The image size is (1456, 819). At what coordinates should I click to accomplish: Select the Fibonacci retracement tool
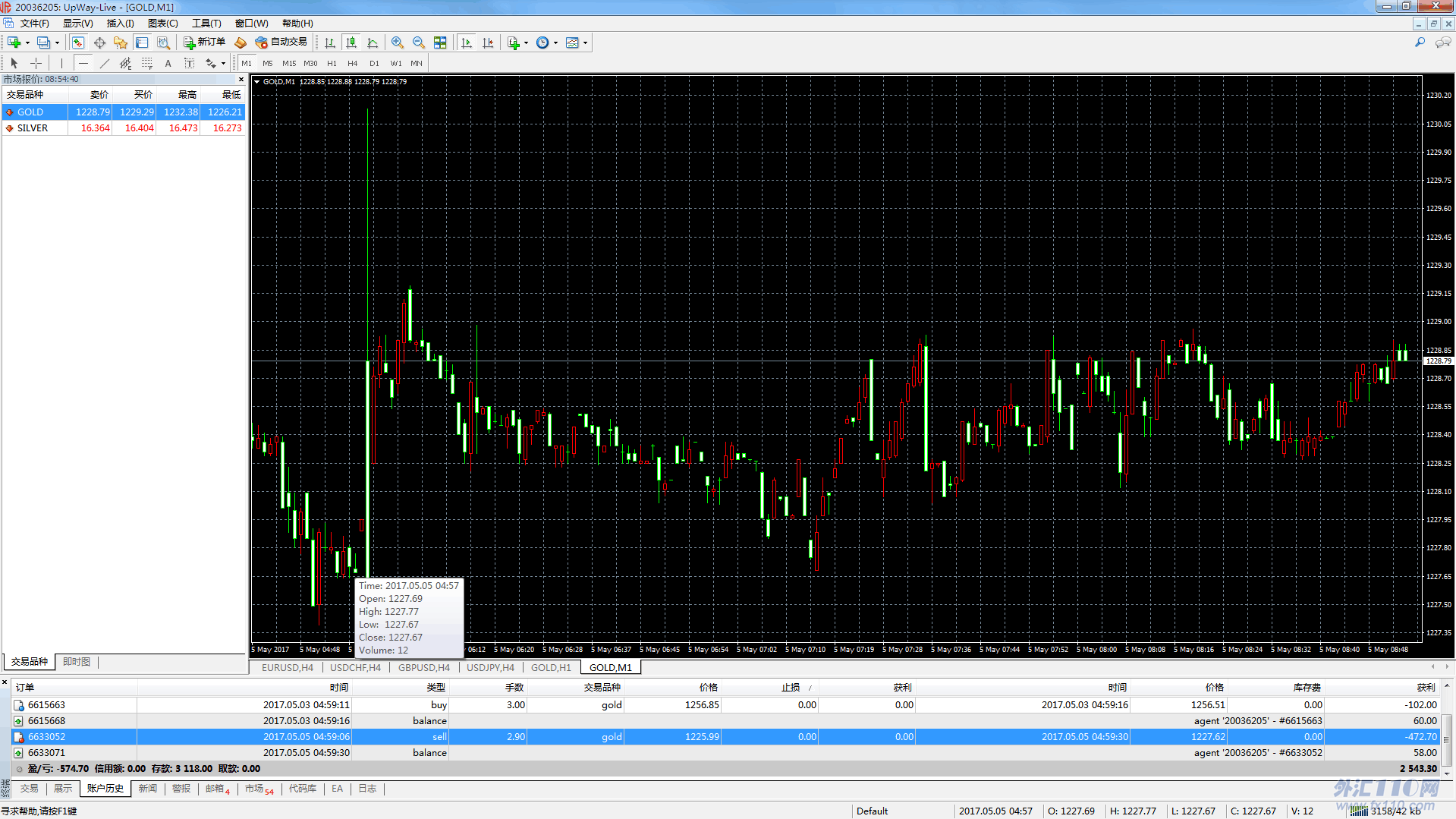pos(147,63)
